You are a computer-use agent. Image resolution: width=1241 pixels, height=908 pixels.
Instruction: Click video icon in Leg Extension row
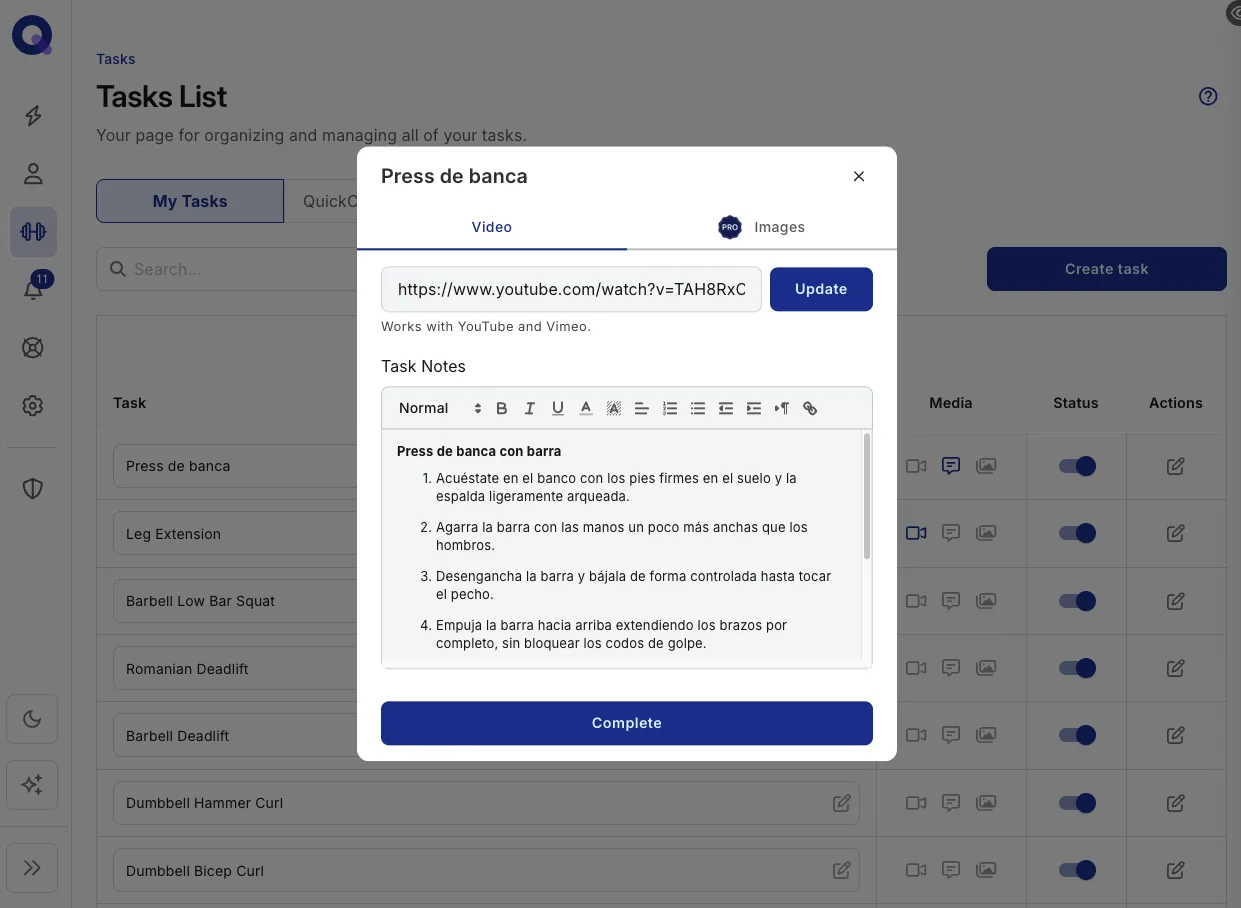[916, 533]
